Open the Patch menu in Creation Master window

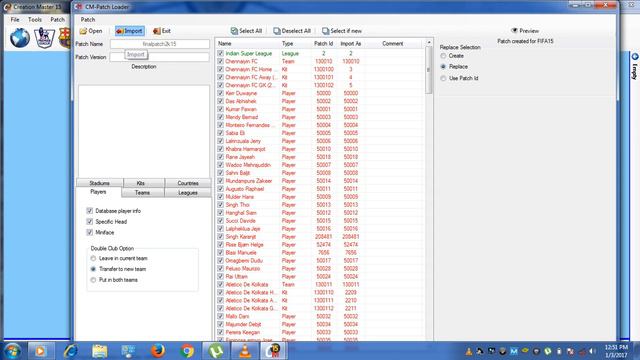click(58, 20)
